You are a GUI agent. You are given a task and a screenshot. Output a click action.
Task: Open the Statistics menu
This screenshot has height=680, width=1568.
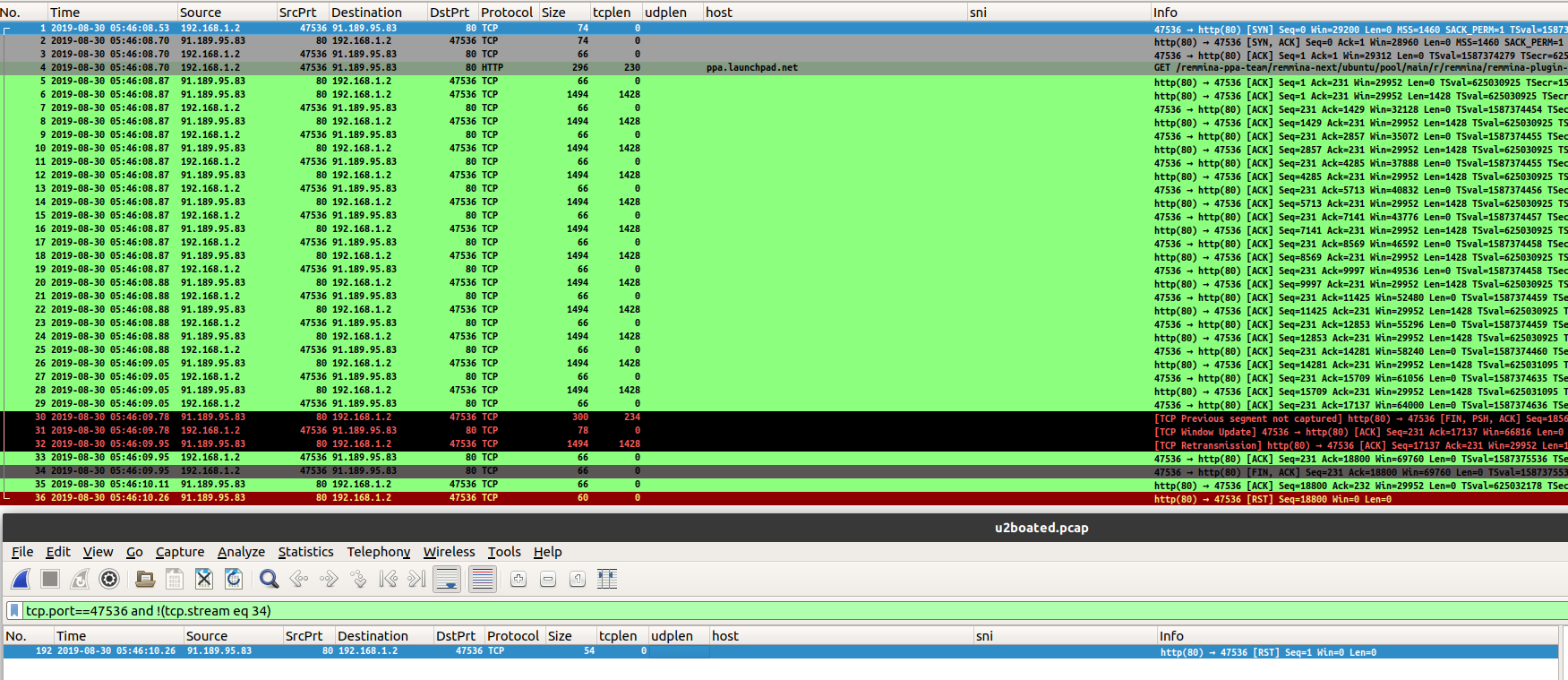pos(305,552)
